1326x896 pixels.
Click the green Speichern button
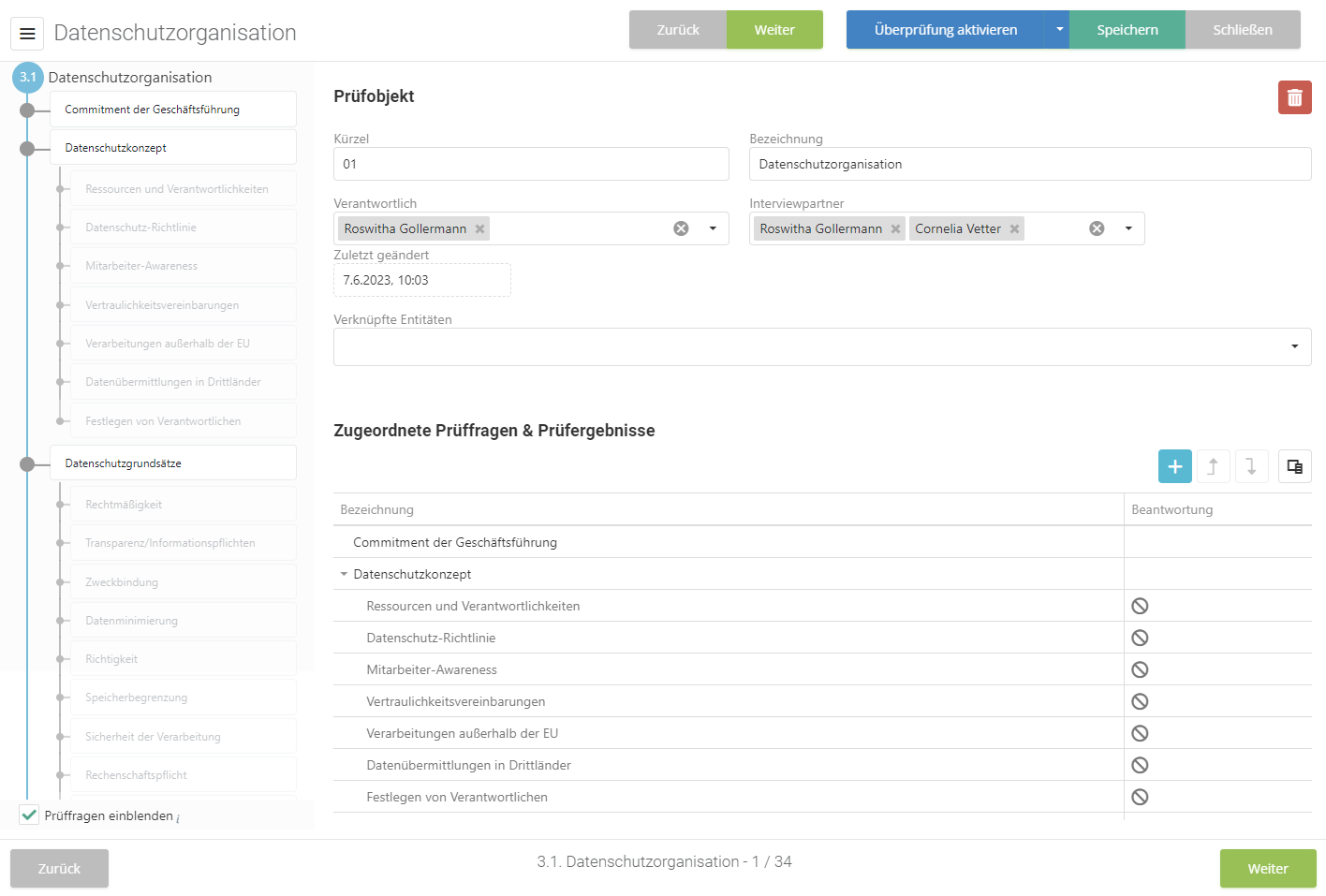click(x=1127, y=30)
